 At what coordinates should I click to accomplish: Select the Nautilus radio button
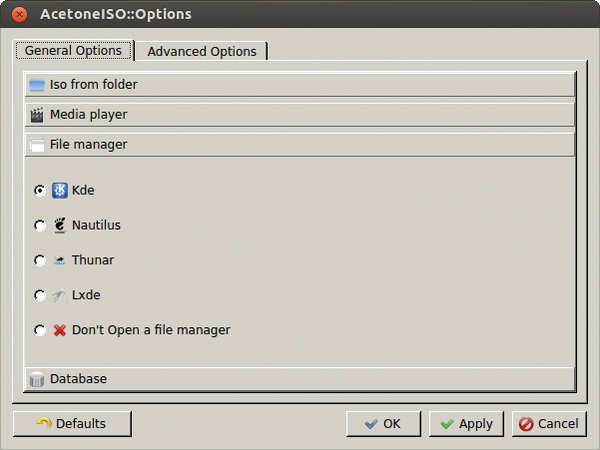(x=40, y=225)
